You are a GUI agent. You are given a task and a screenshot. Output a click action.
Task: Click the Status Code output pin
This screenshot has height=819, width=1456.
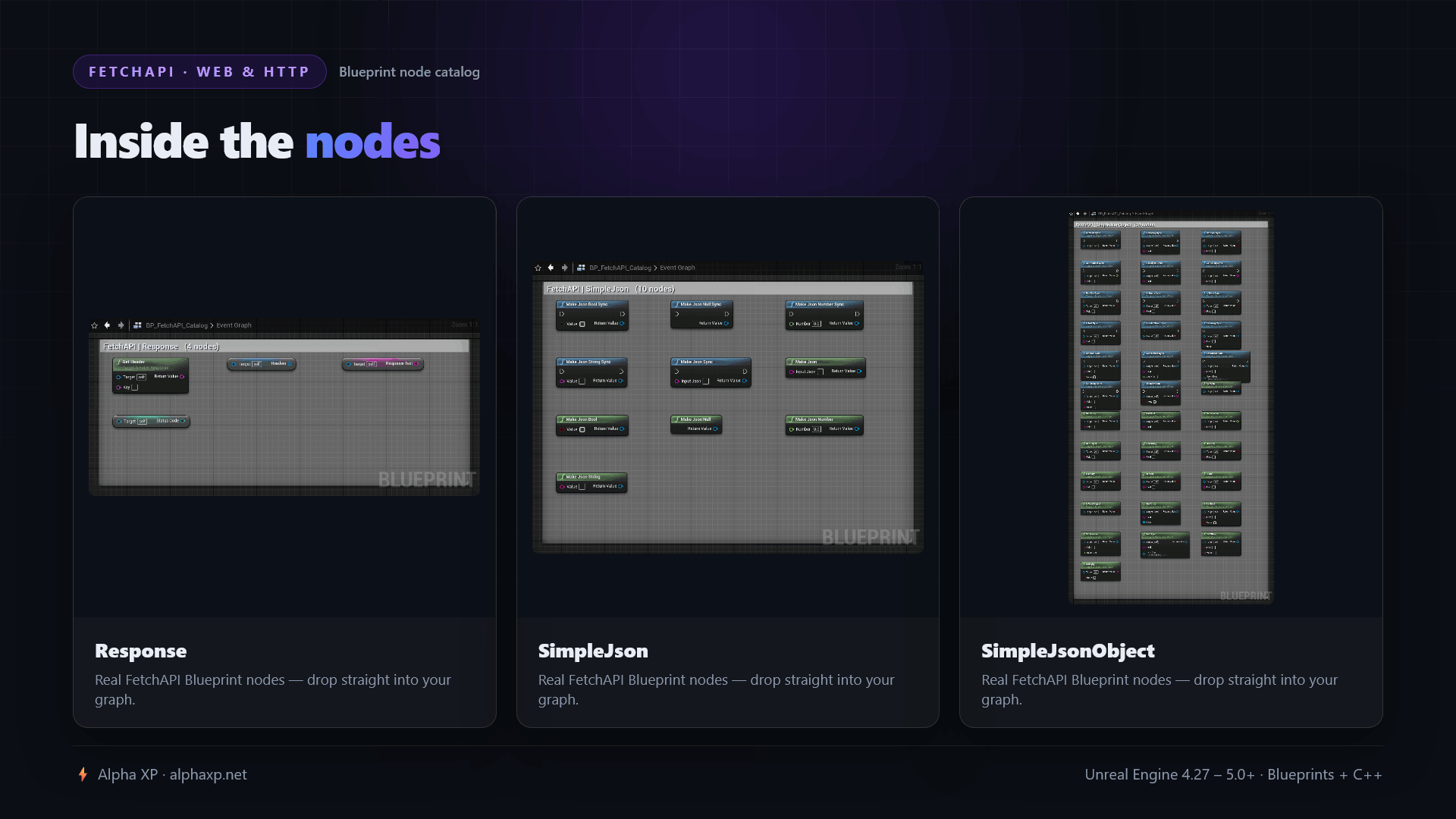pyautogui.click(x=183, y=421)
